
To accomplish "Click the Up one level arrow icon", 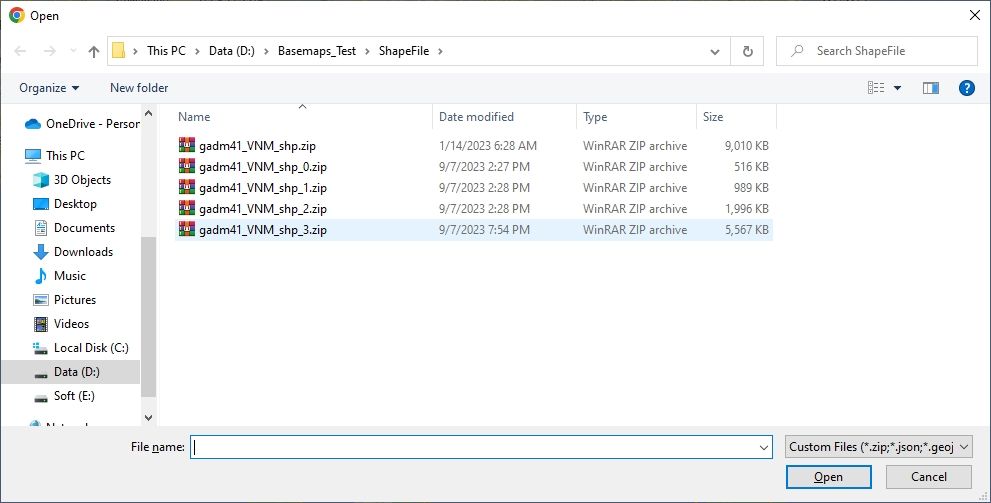I will coord(94,51).
